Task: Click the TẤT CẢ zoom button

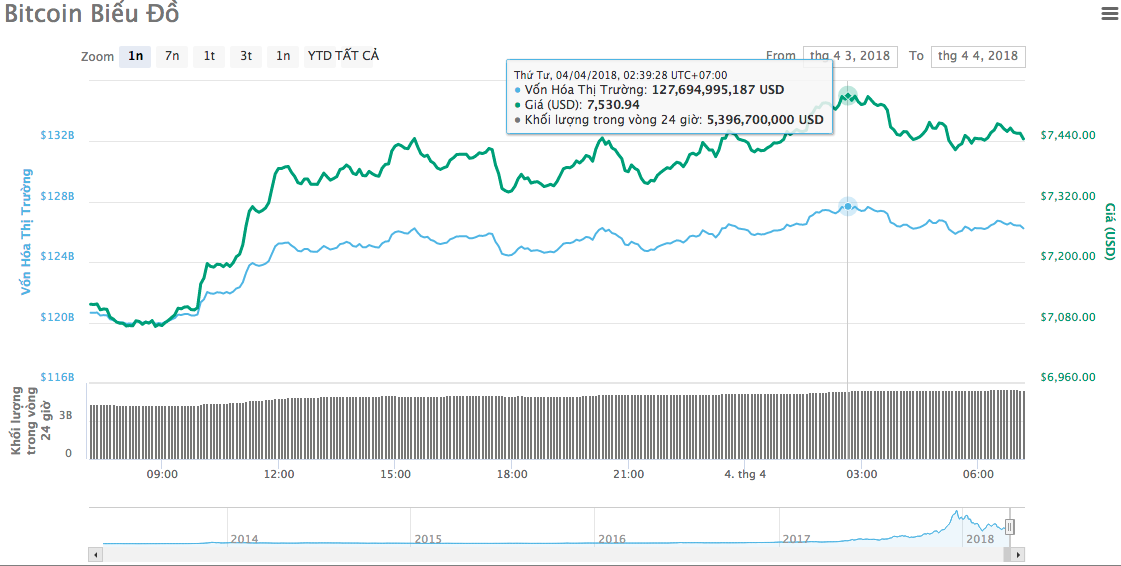Action: coord(358,56)
